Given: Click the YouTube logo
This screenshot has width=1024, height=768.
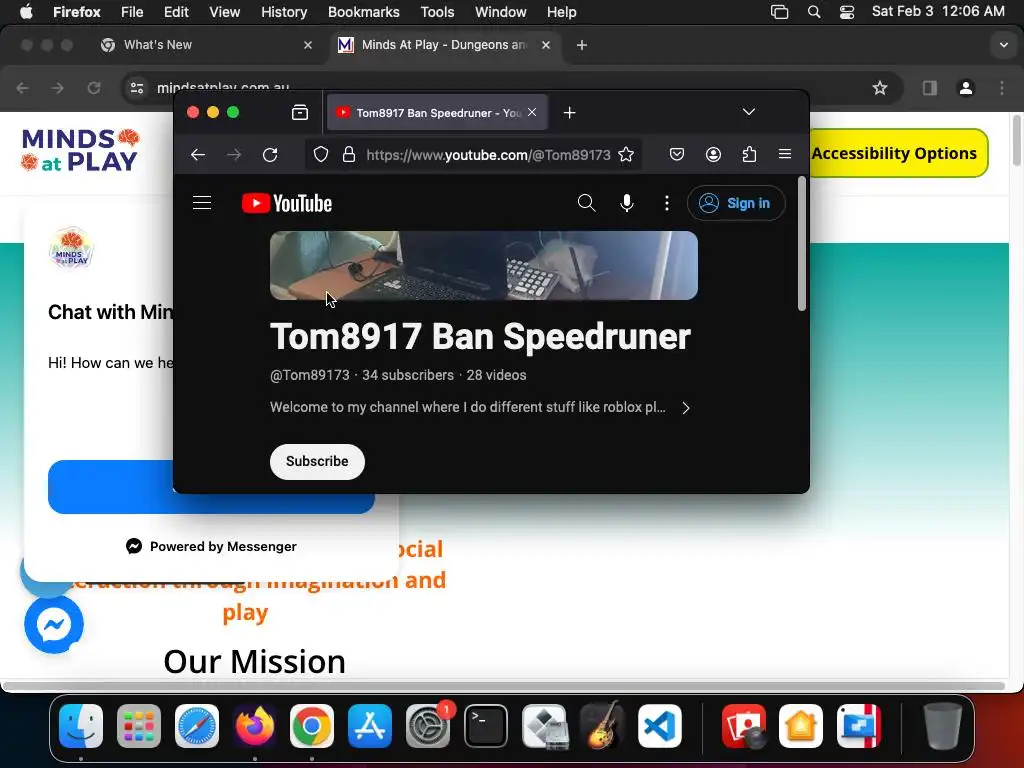Looking at the screenshot, I should [287, 203].
